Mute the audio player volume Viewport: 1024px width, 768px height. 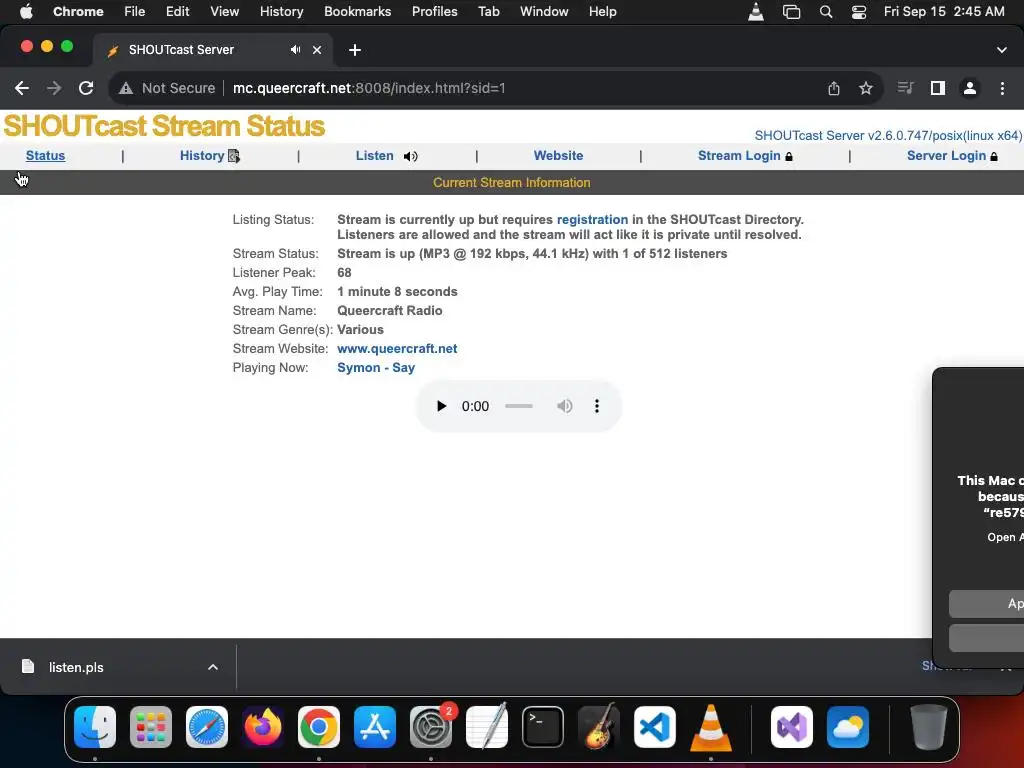pos(564,406)
